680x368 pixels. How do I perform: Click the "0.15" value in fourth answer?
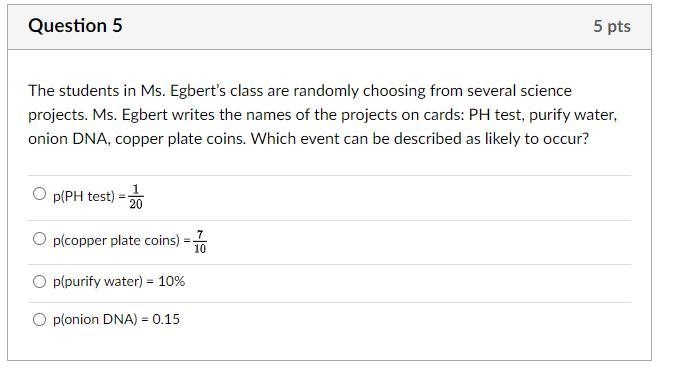(x=166, y=319)
